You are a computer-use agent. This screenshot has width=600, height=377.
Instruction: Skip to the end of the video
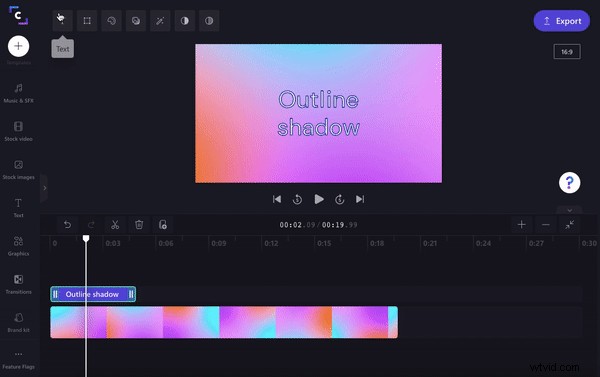pyautogui.click(x=360, y=199)
